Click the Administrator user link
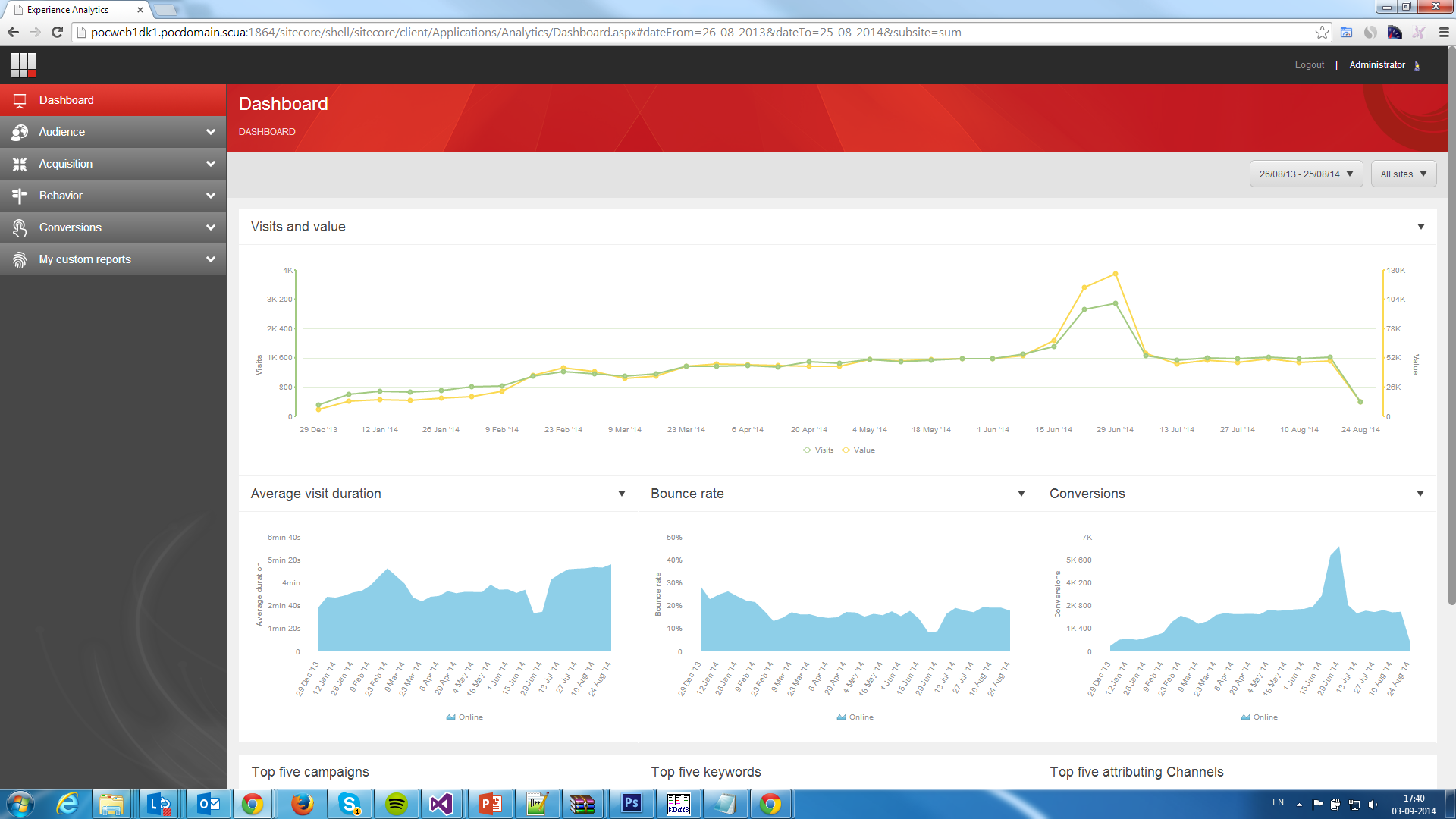The image size is (1456, 819). pos(1376,65)
